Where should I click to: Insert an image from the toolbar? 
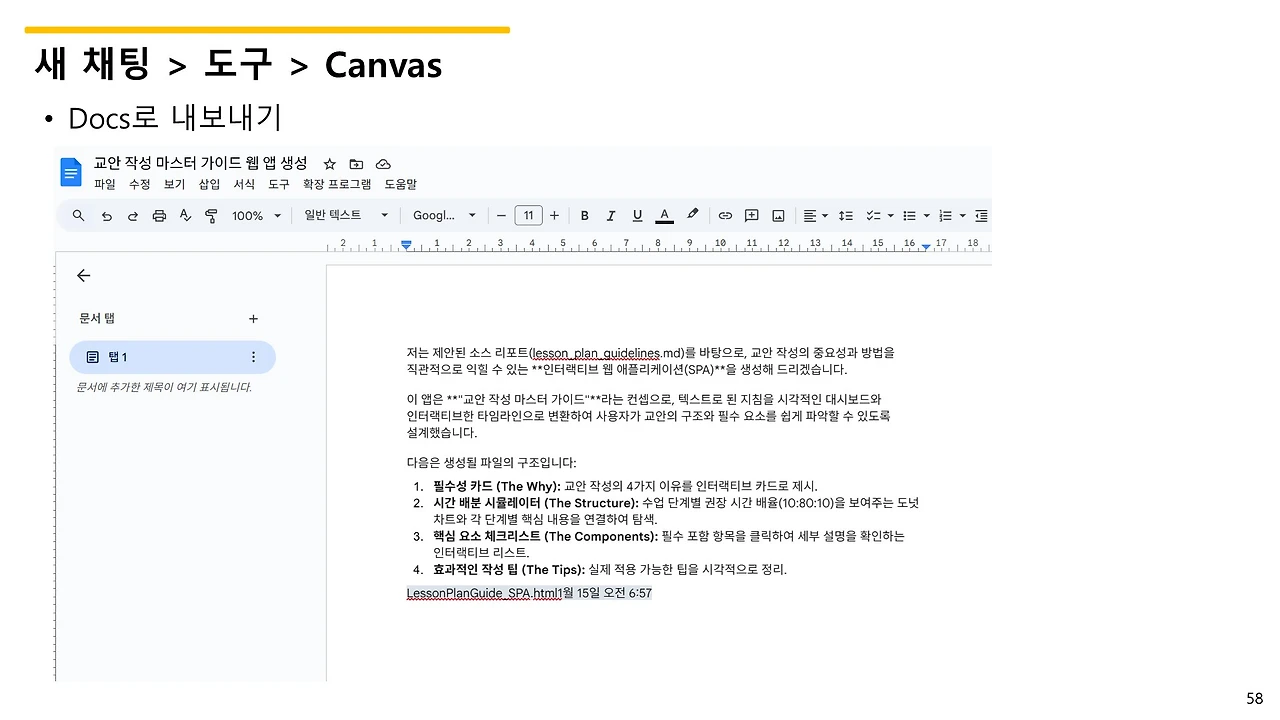click(x=778, y=215)
